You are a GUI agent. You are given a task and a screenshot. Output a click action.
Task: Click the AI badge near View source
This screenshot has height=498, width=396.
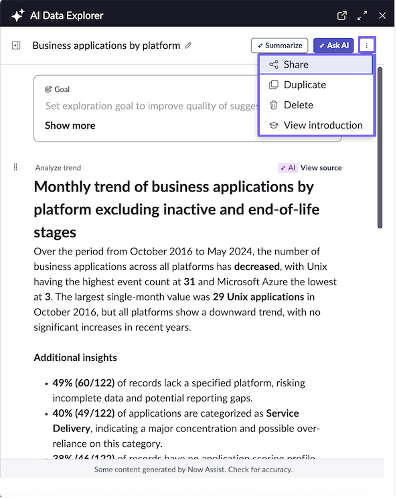pyautogui.click(x=288, y=168)
